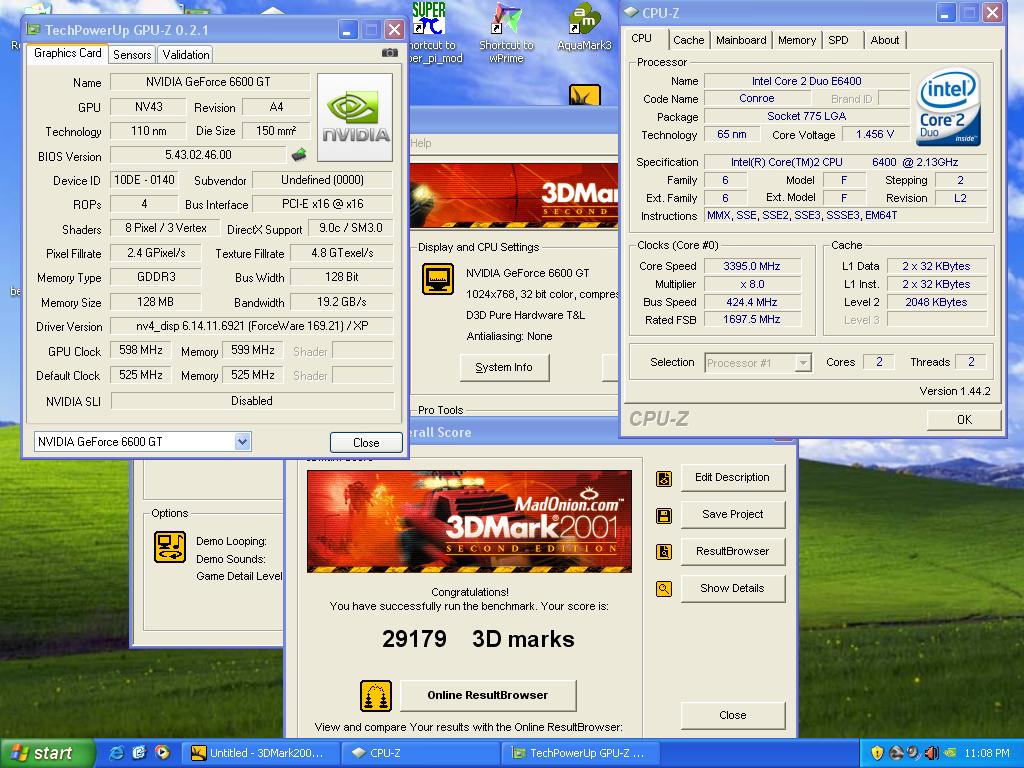Open the Mainboard tab in CPU-Z

[741, 40]
